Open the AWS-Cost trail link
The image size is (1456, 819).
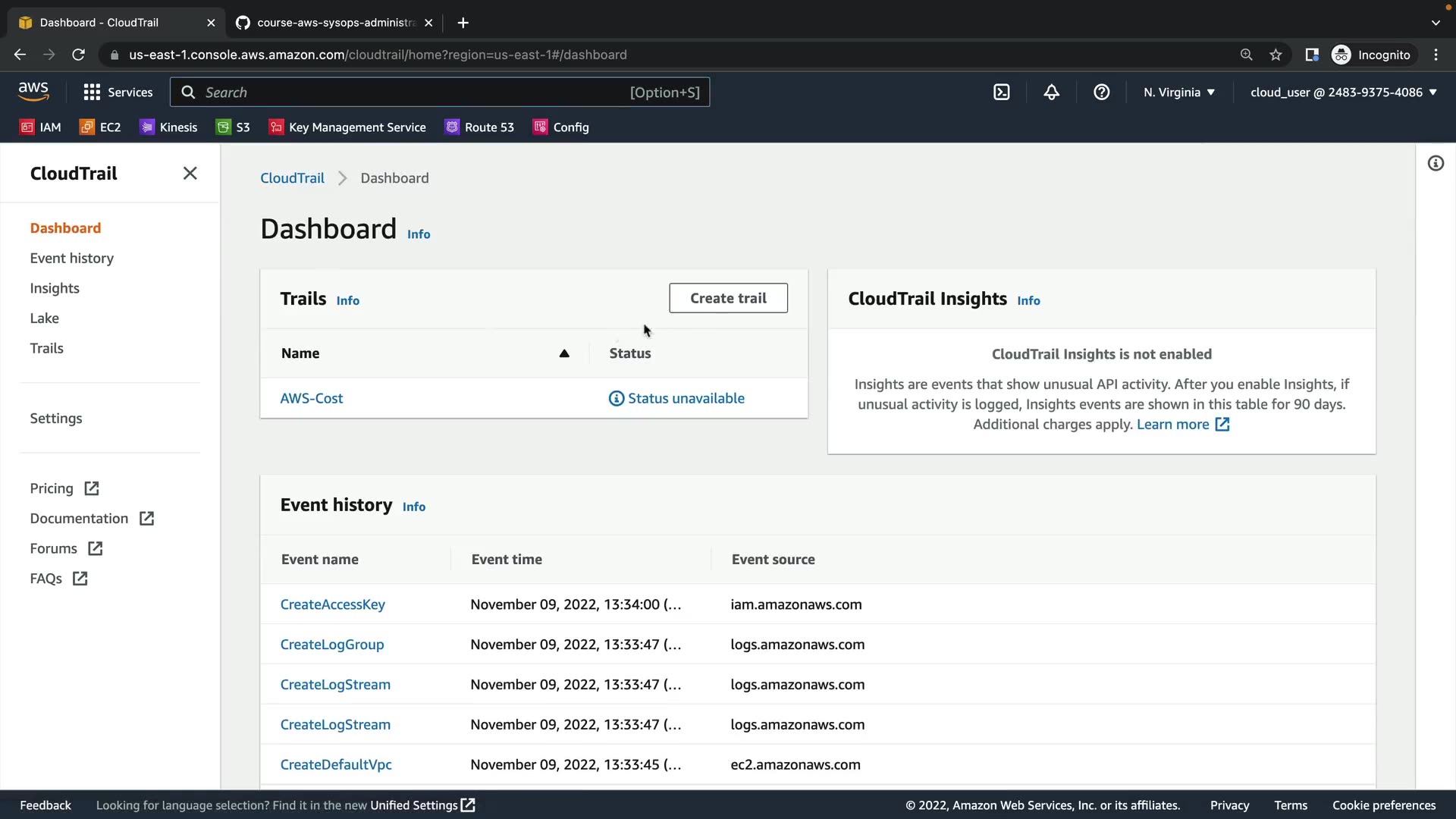pos(311,398)
